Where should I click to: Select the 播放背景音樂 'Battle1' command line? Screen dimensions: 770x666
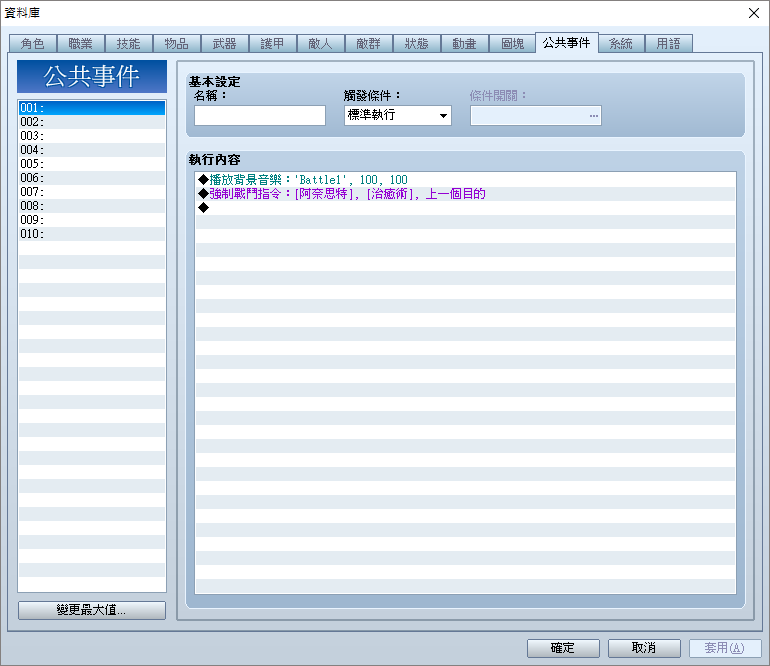466,180
